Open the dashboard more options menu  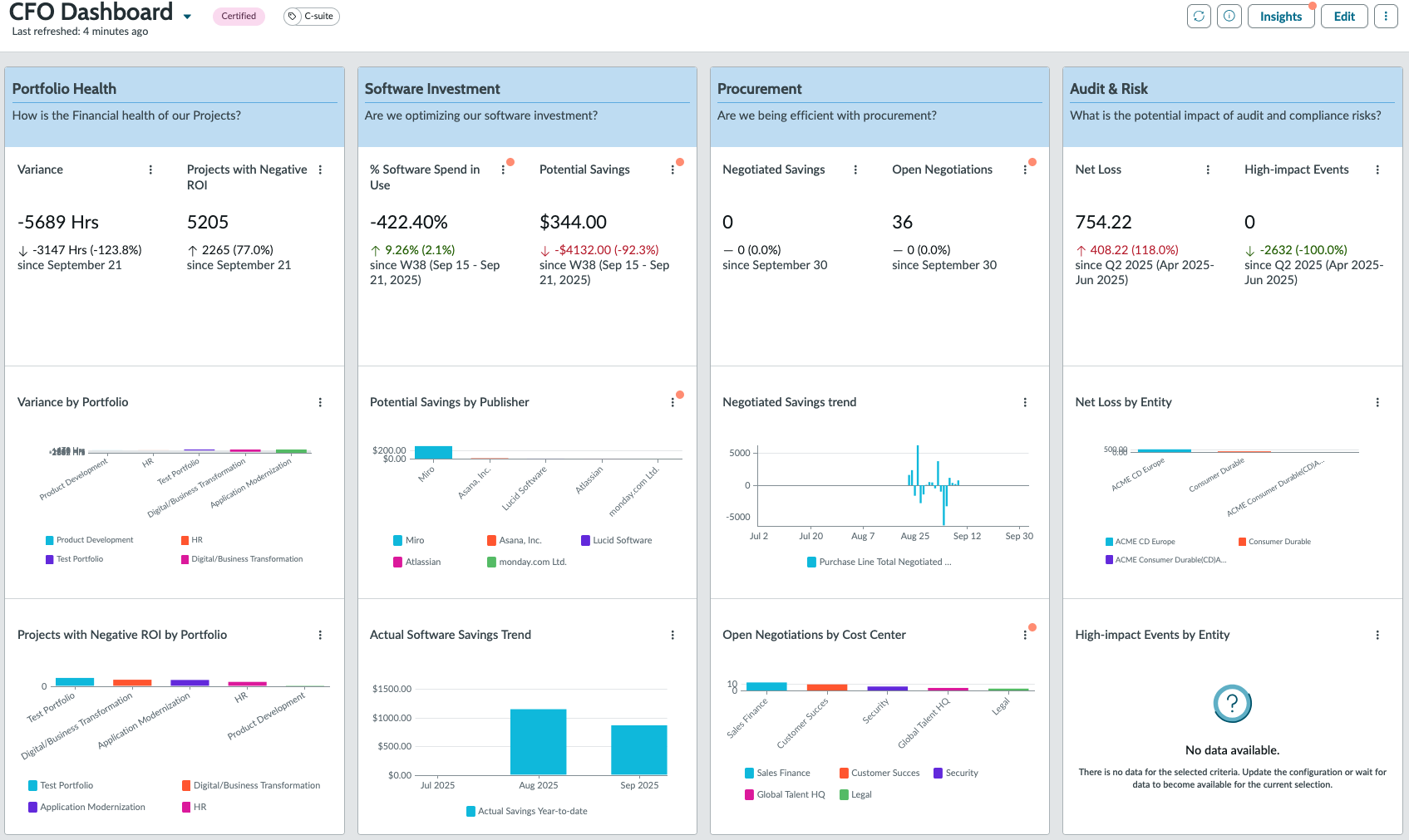(x=1386, y=16)
